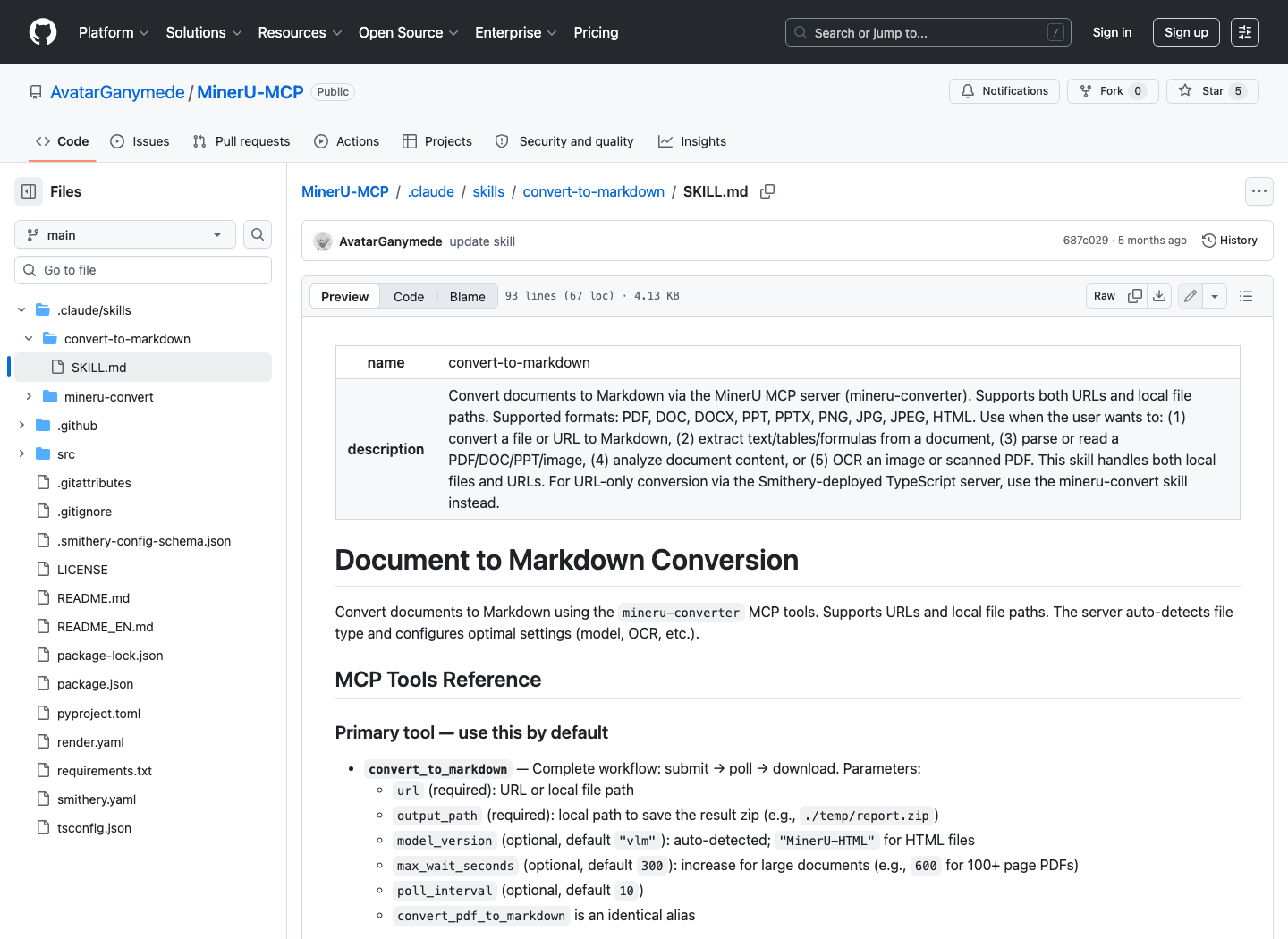Edit this file pencil icon
The image size is (1288, 939).
1191,296
